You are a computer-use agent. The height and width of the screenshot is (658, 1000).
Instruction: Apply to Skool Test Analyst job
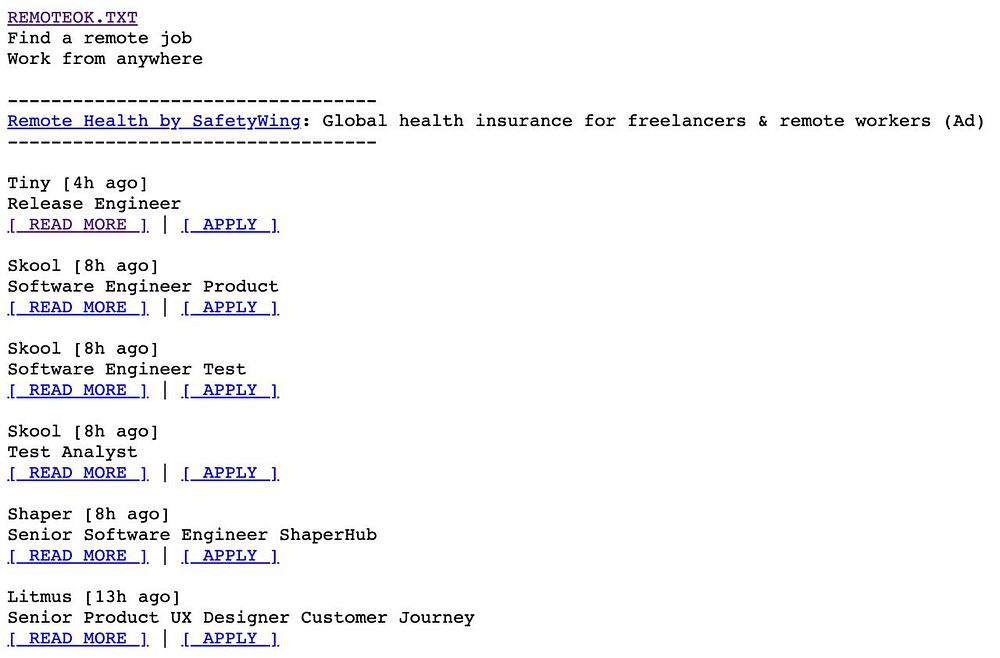tap(230, 473)
